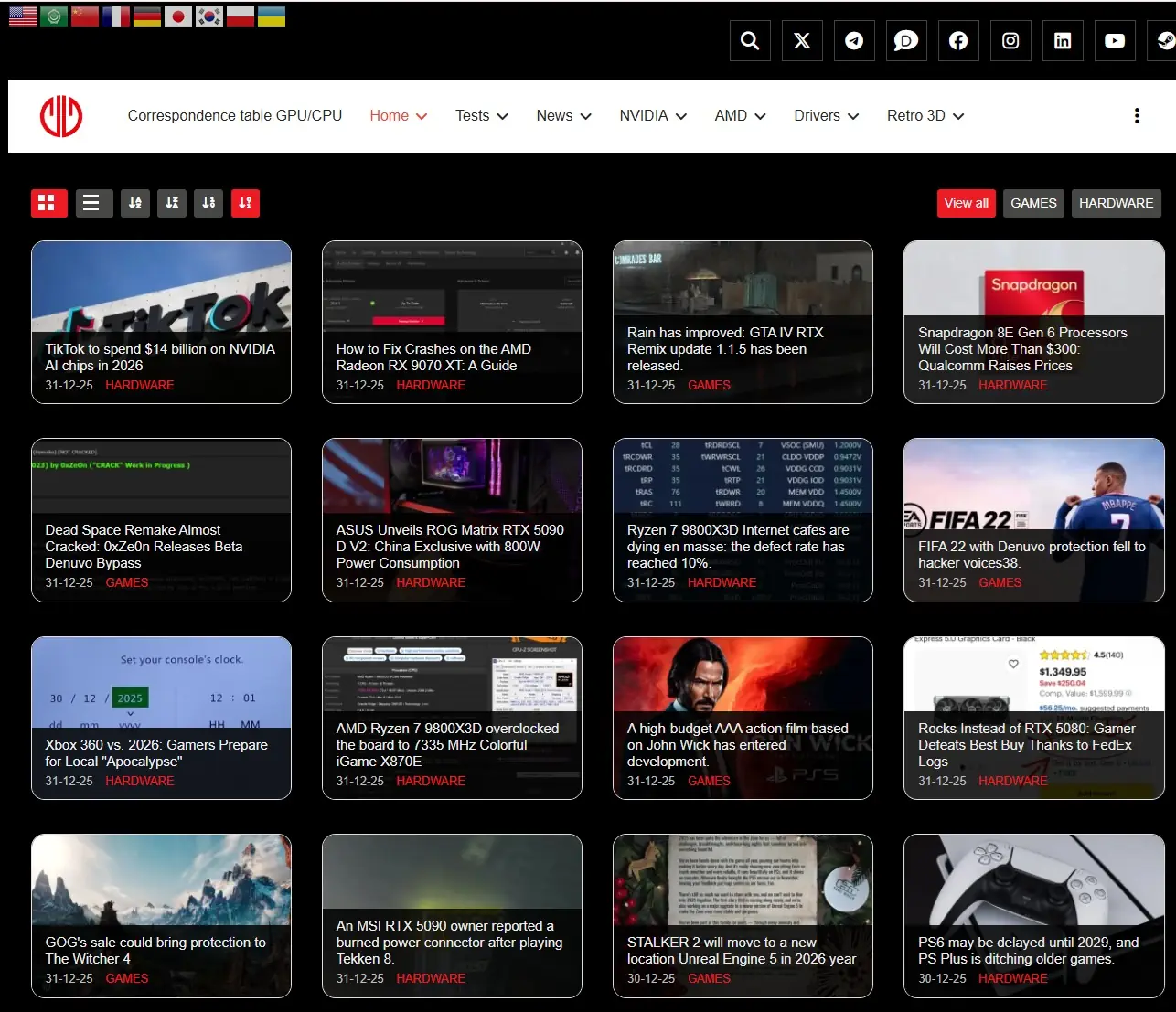Open the LinkedIn page

point(1063,40)
